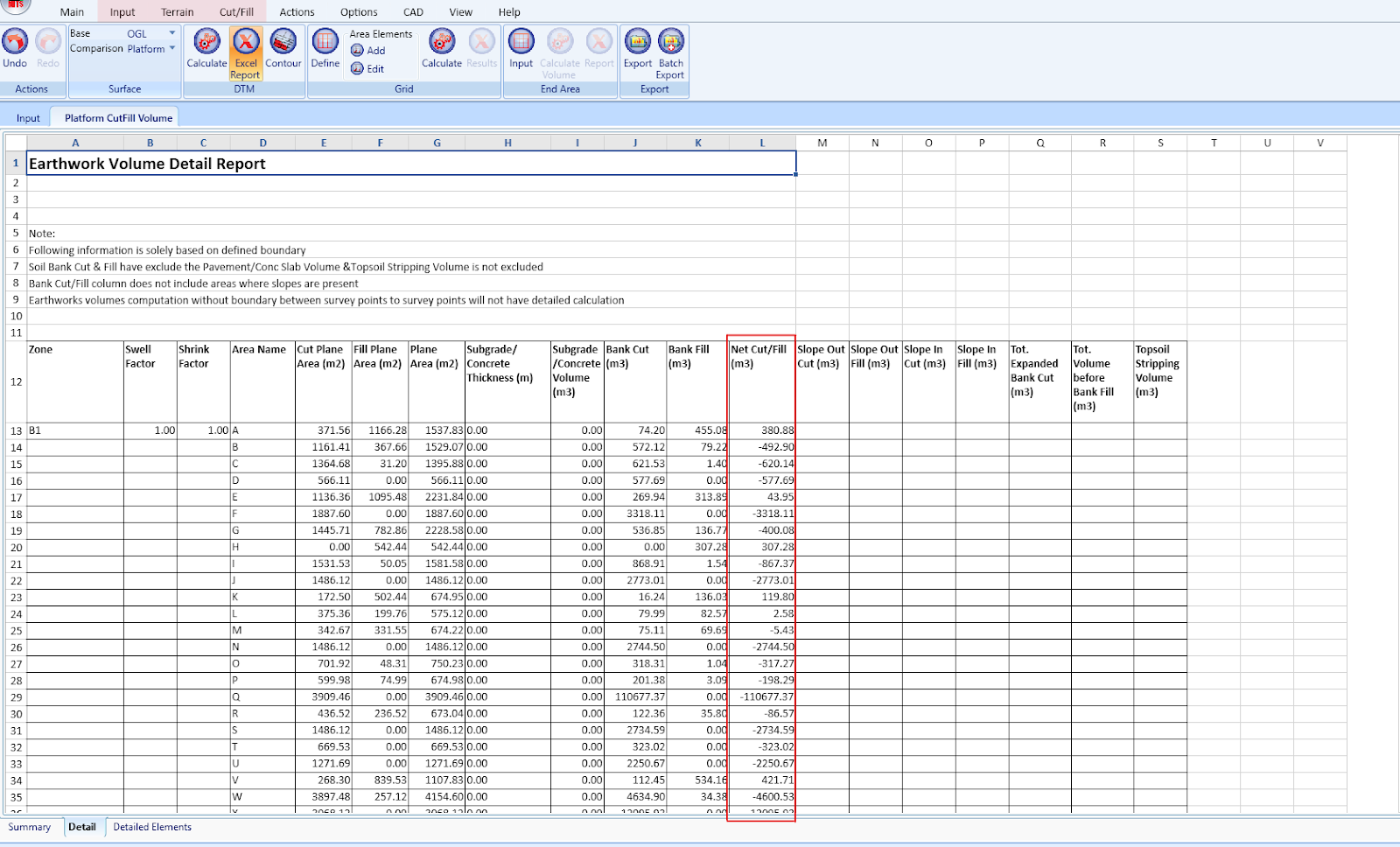This screenshot has height=847, width=1400.
Task: Click the DTM Calculate gear icon
Action: 206,42
